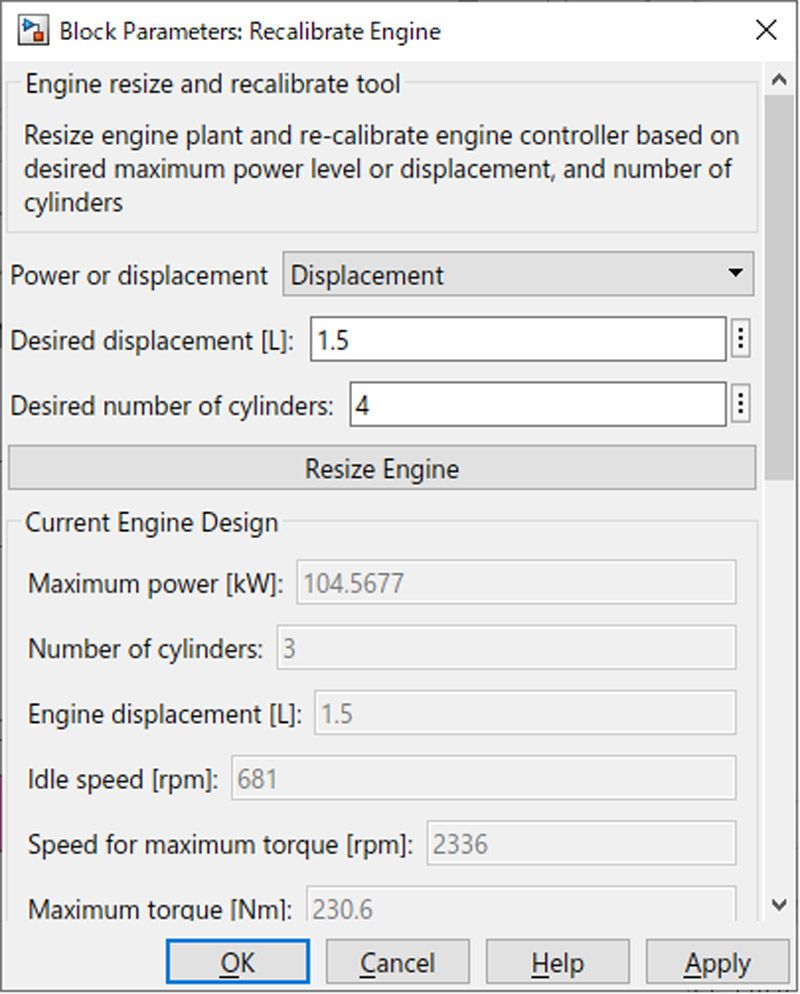800x994 pixels.
Task: Open Help for the Recalibrate Engine block
Action: (557, 961)
